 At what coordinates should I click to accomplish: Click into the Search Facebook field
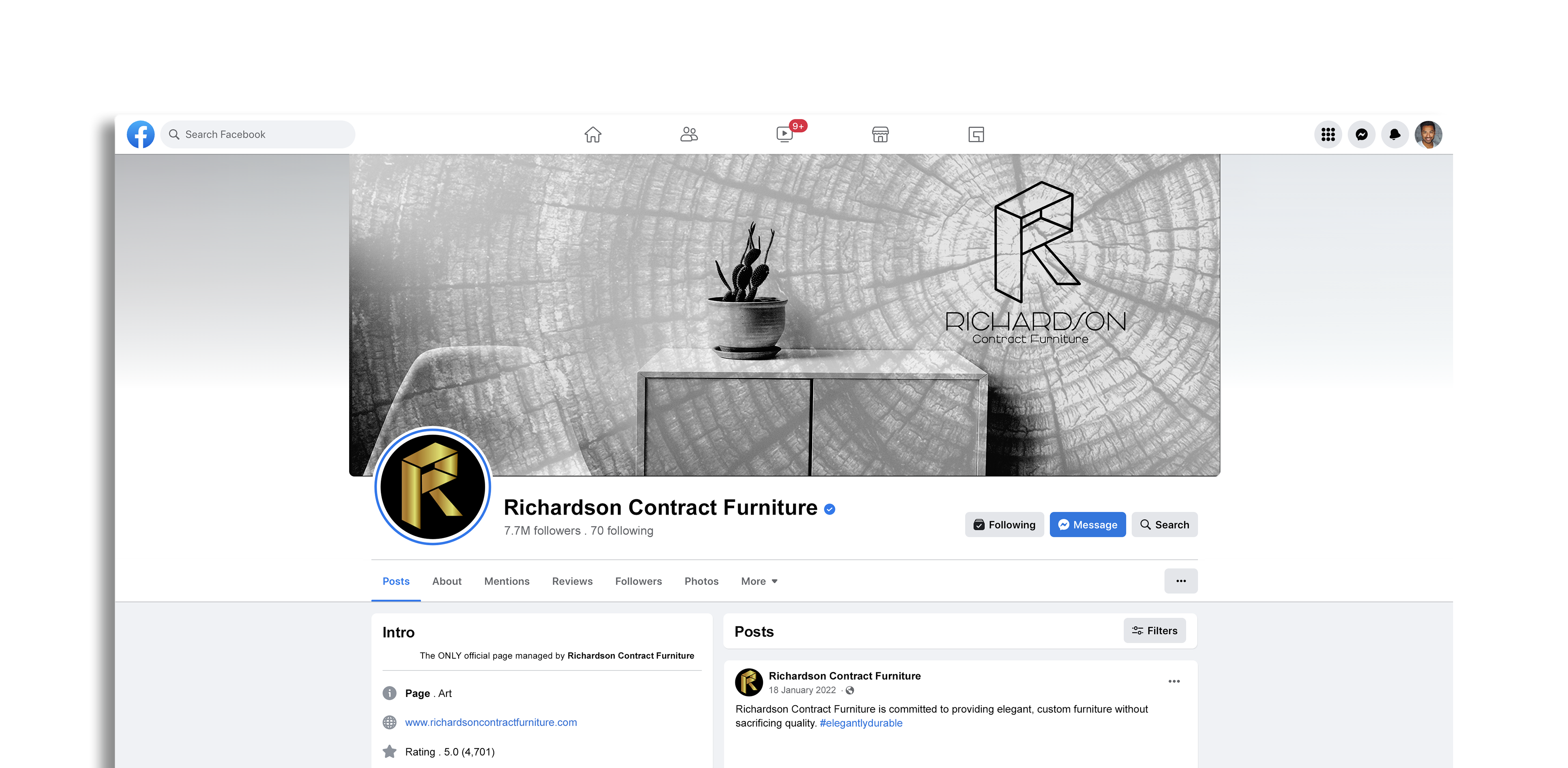258,134
